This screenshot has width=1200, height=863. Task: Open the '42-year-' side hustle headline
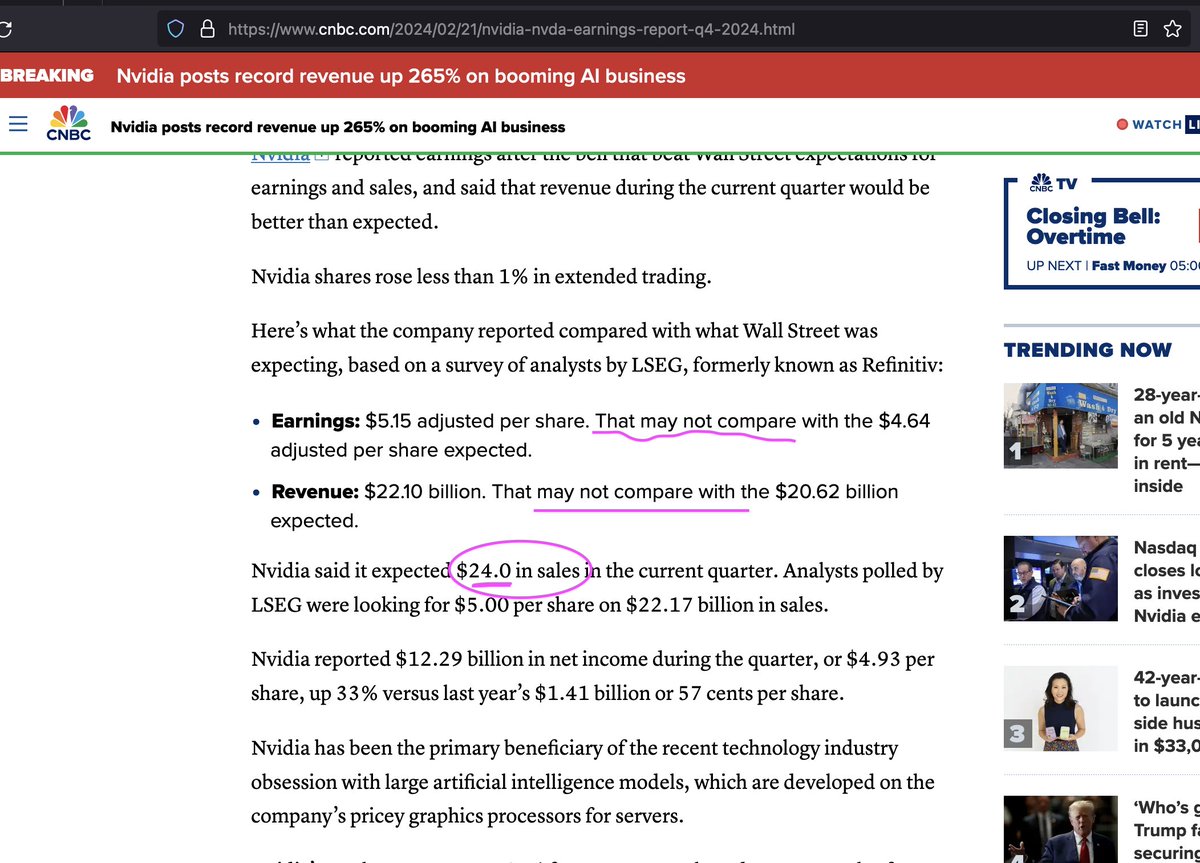pyautogui.click(x=1166, y=711)
